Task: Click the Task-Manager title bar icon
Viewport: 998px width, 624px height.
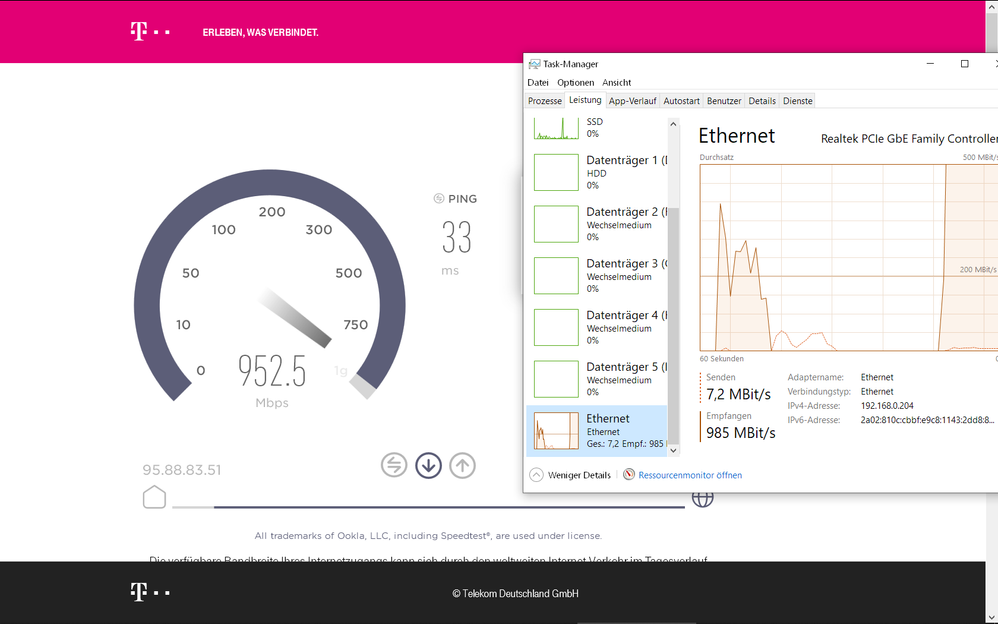Action: coord(534,64)
